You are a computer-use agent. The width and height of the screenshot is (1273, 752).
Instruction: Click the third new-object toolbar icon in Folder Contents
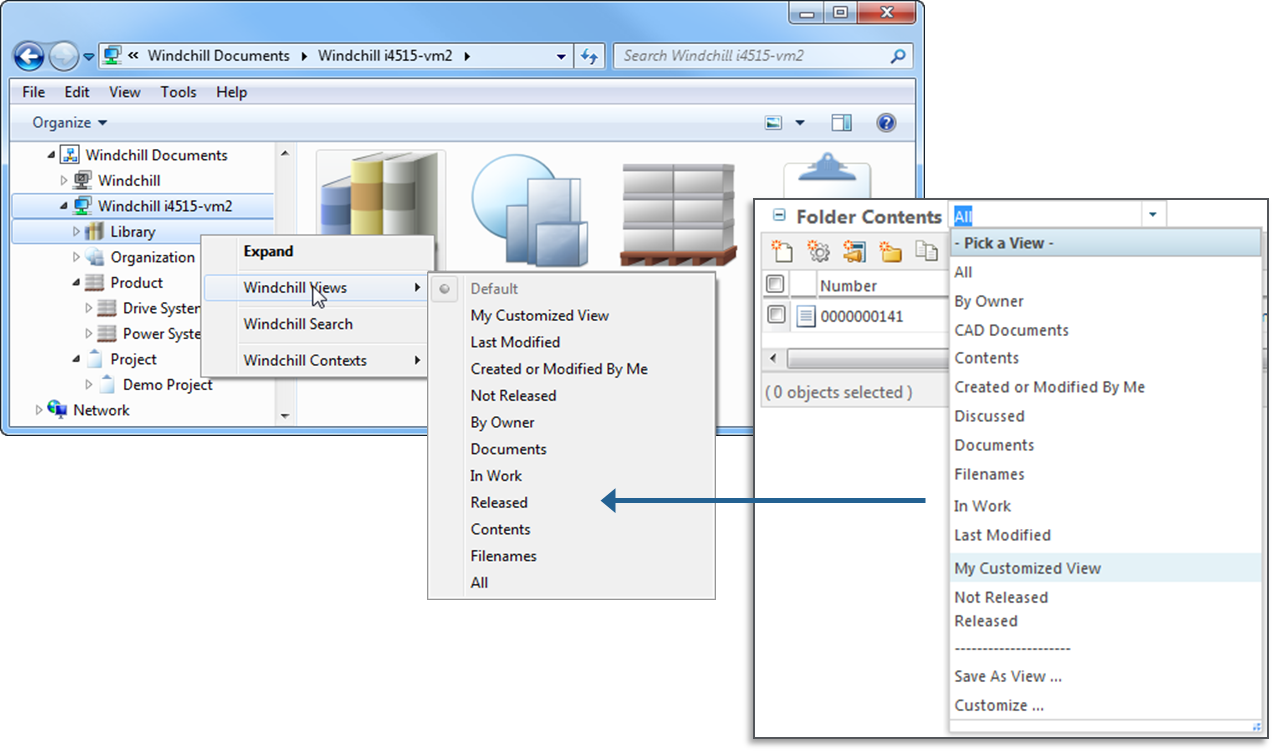tap(853, 250)
